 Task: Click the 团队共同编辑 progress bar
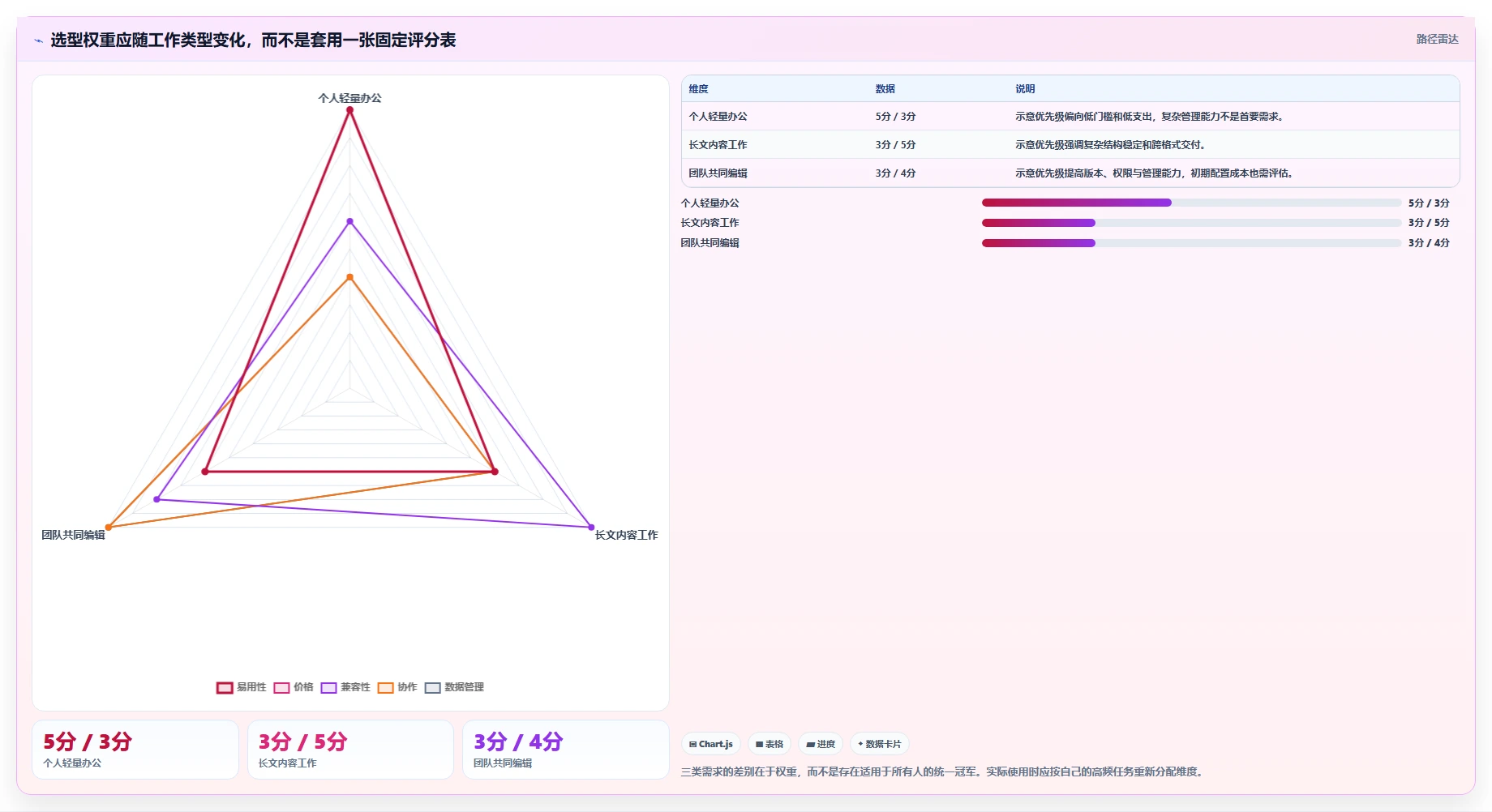pyautogui.click(x=1191, y=243)
